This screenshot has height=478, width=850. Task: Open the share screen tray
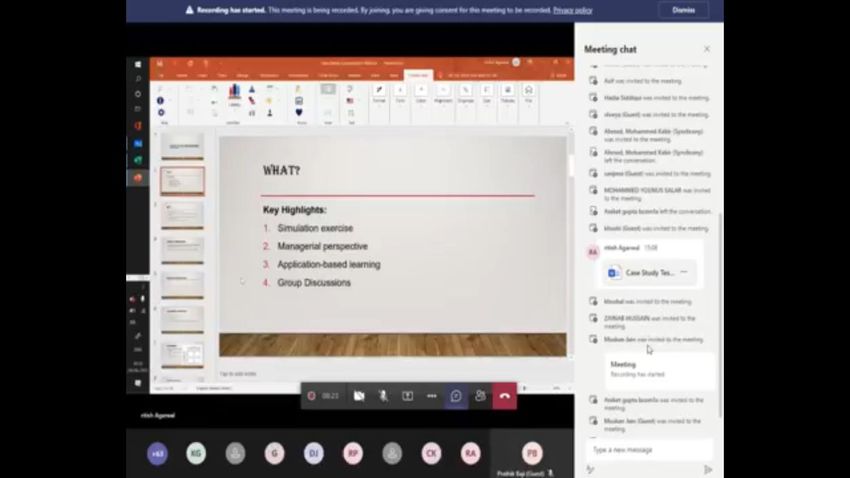click(407, 396)
